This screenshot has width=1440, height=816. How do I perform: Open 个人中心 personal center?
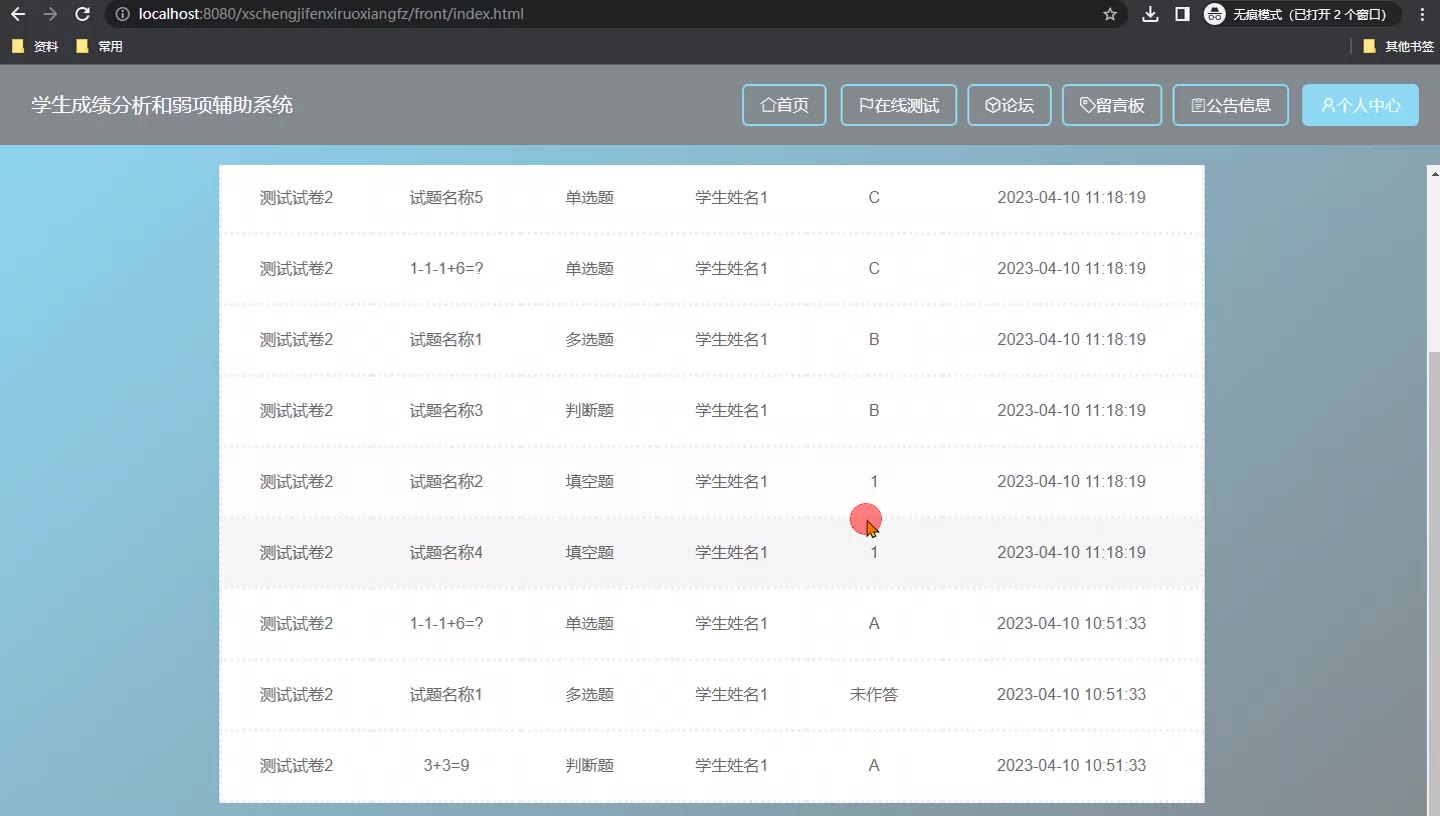(x=1360, y=105)
